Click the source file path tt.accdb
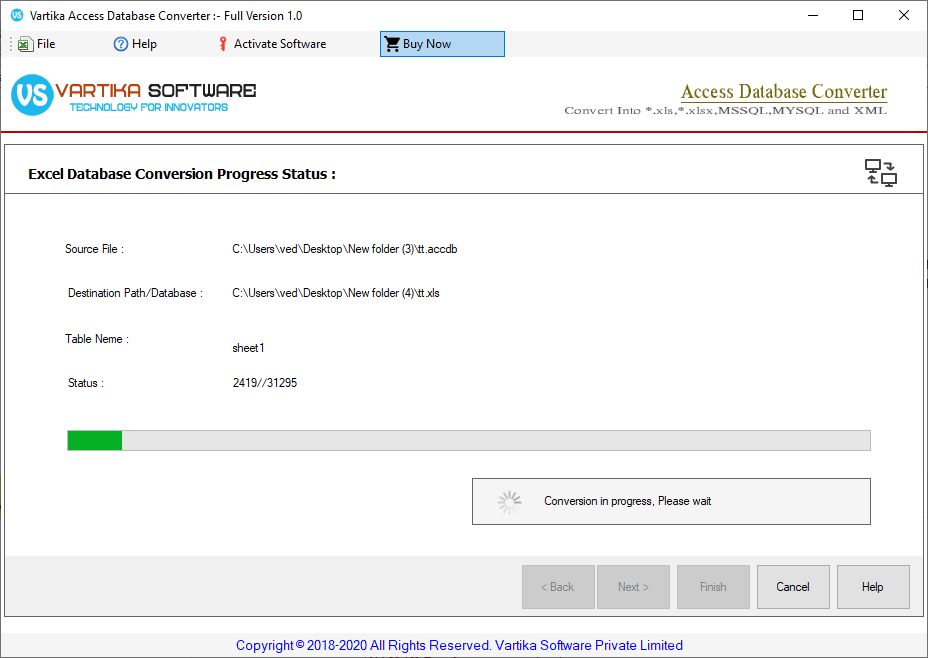This screenshot has width=928, height=658. 344,249
